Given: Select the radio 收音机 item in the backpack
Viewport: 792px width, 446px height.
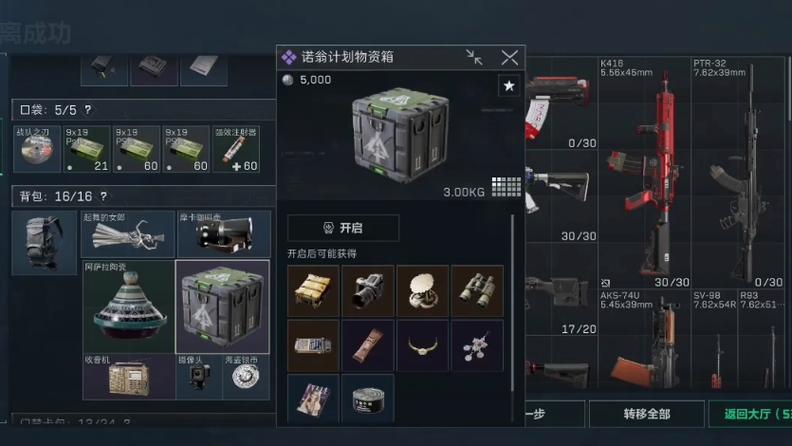Looking at the screenshot, I should [x=129, y=377].
